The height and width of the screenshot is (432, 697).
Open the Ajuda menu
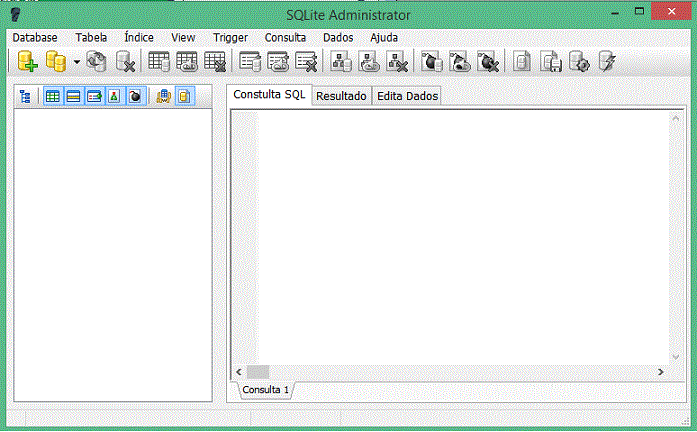(x=384, y=38)
